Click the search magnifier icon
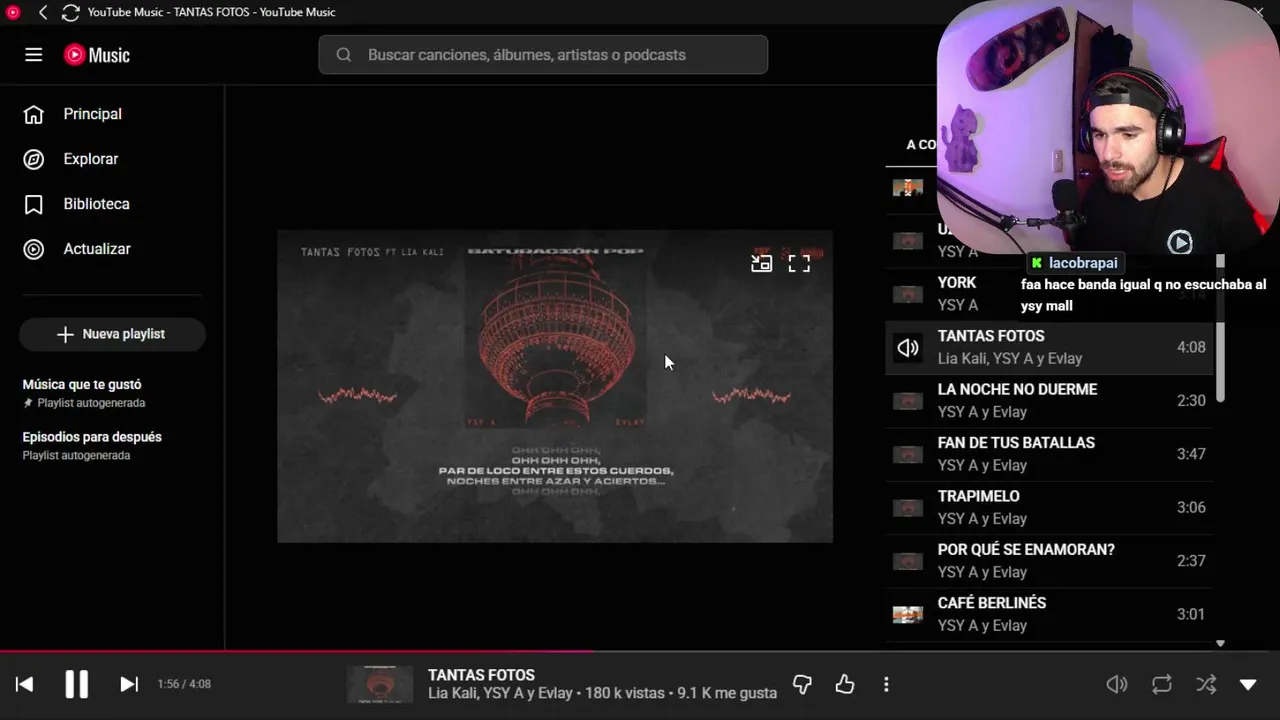The height and width of the screenshot is (720, 1280). [344, 55]
